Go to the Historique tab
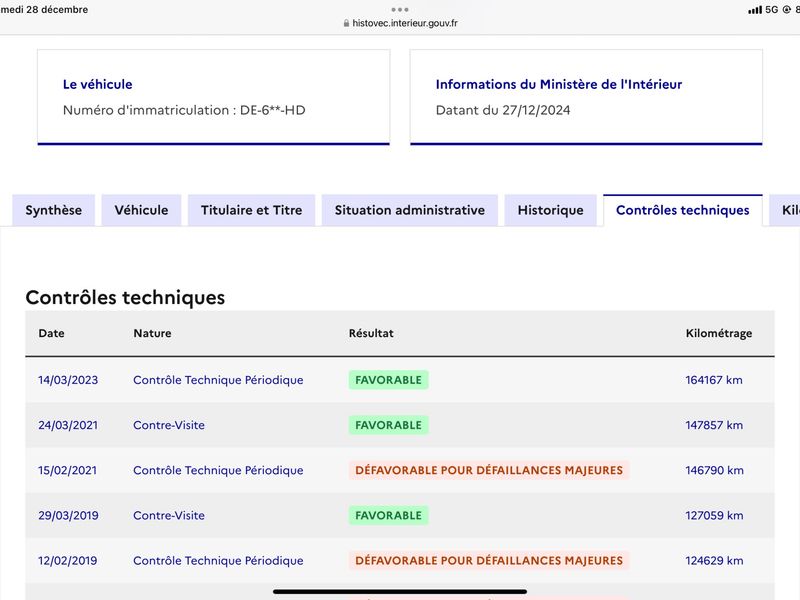 [x=551, y=210]
